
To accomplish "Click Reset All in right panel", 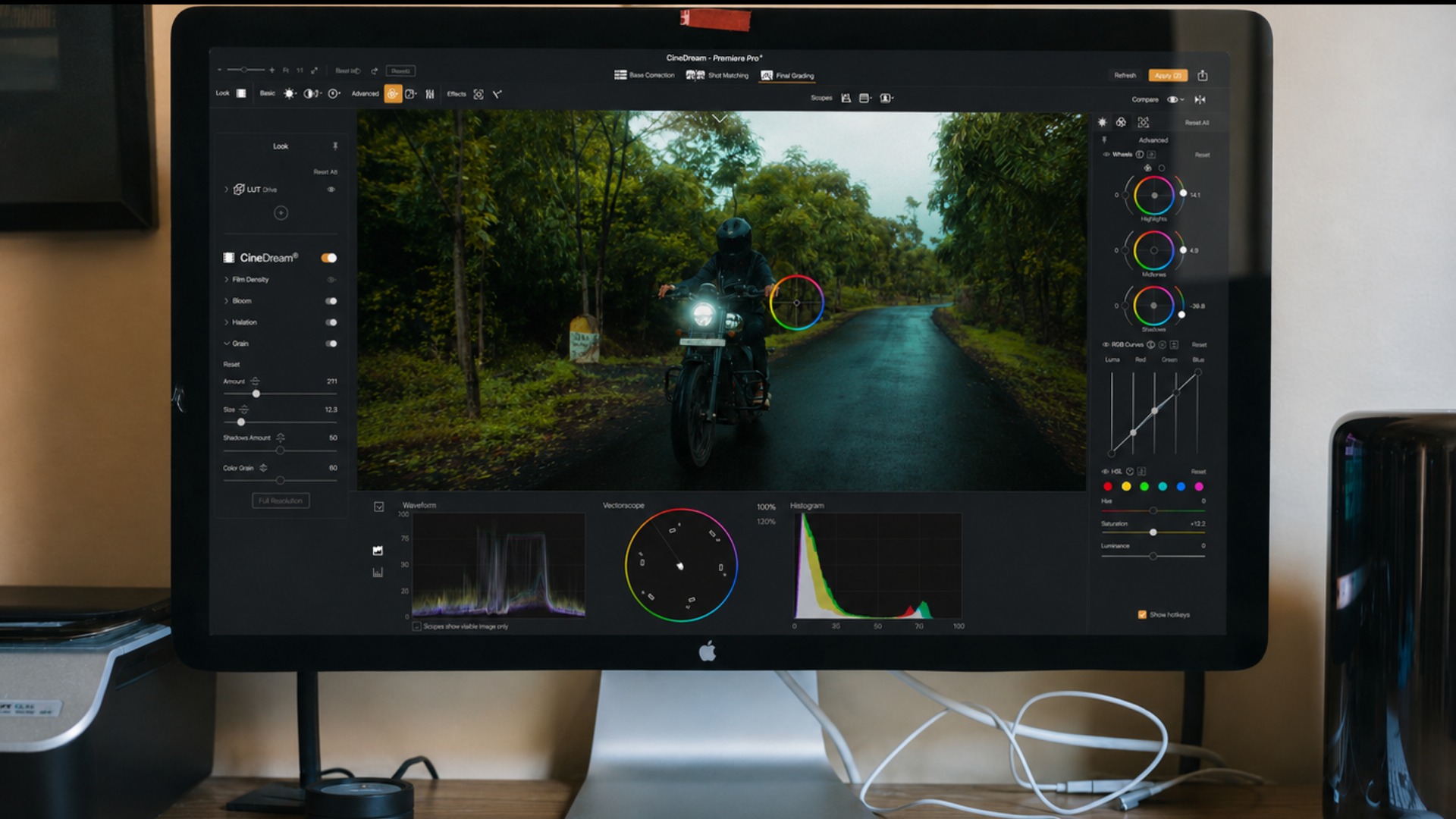I will [1197, 123].
